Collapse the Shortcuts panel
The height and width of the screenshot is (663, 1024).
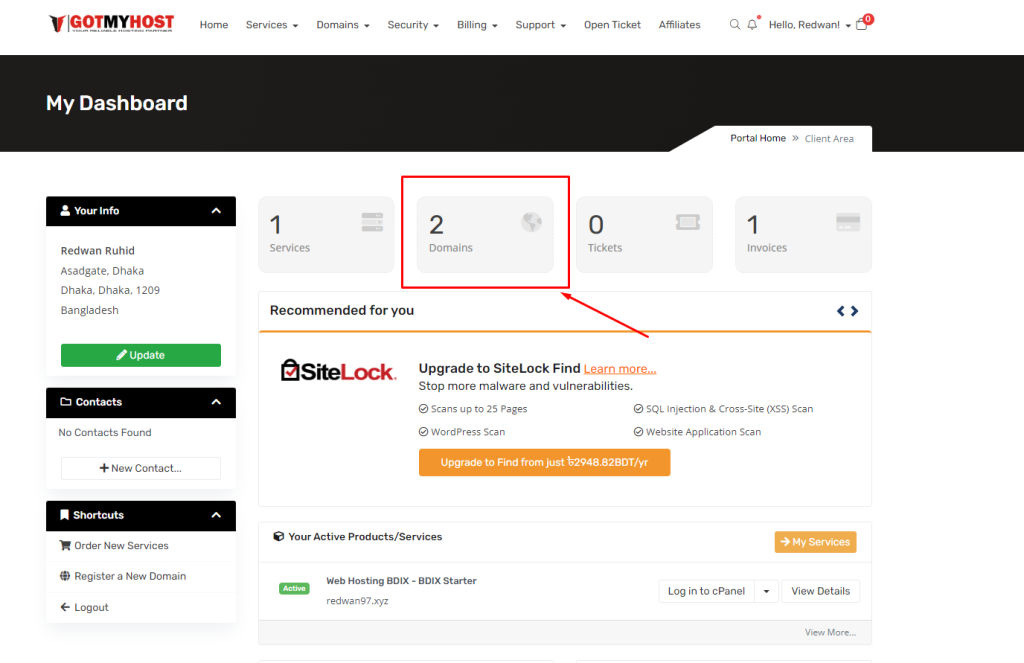pyautogui.click(x=215, y=515)
